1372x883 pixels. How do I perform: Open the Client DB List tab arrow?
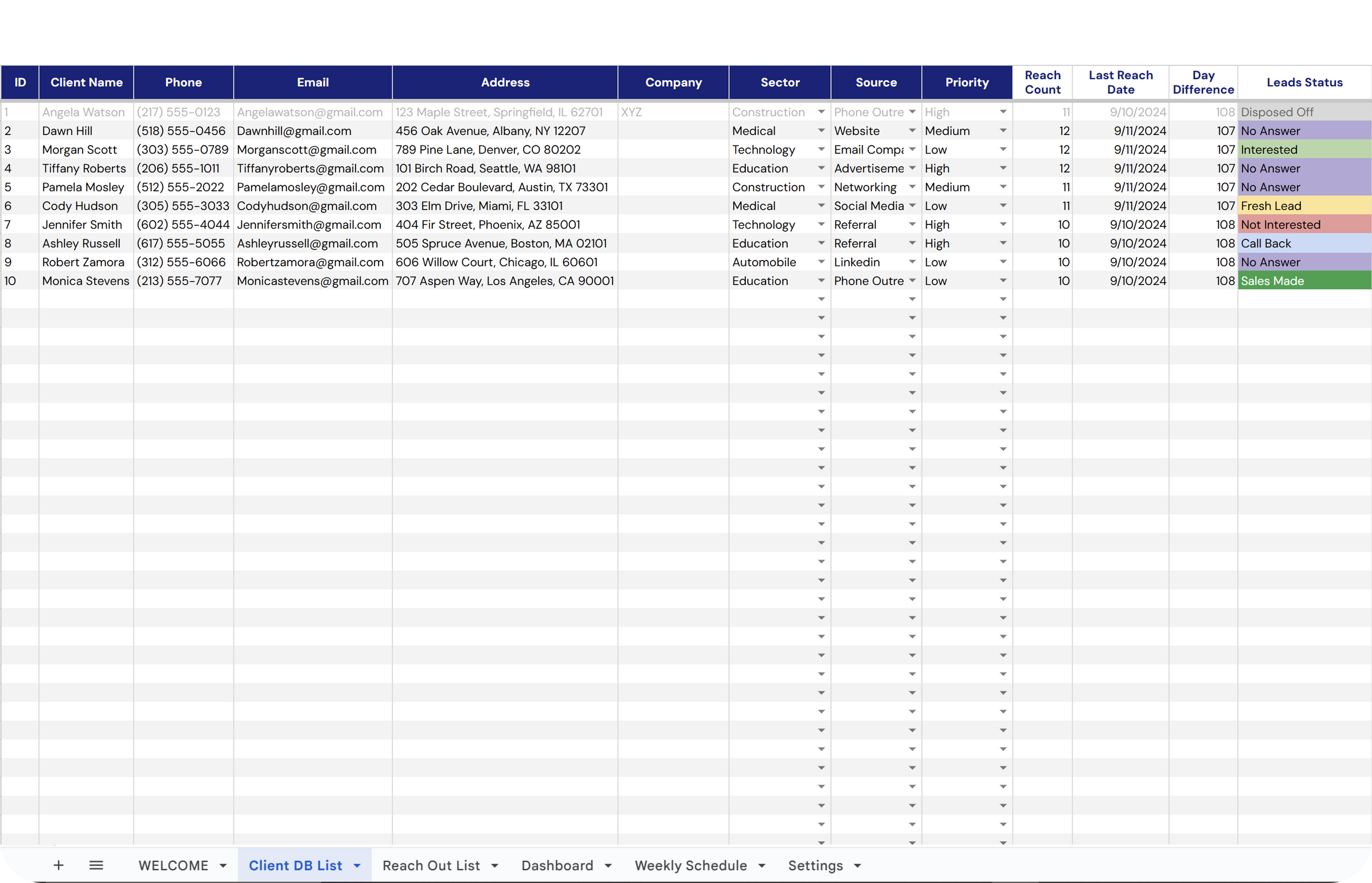(357, 866)
